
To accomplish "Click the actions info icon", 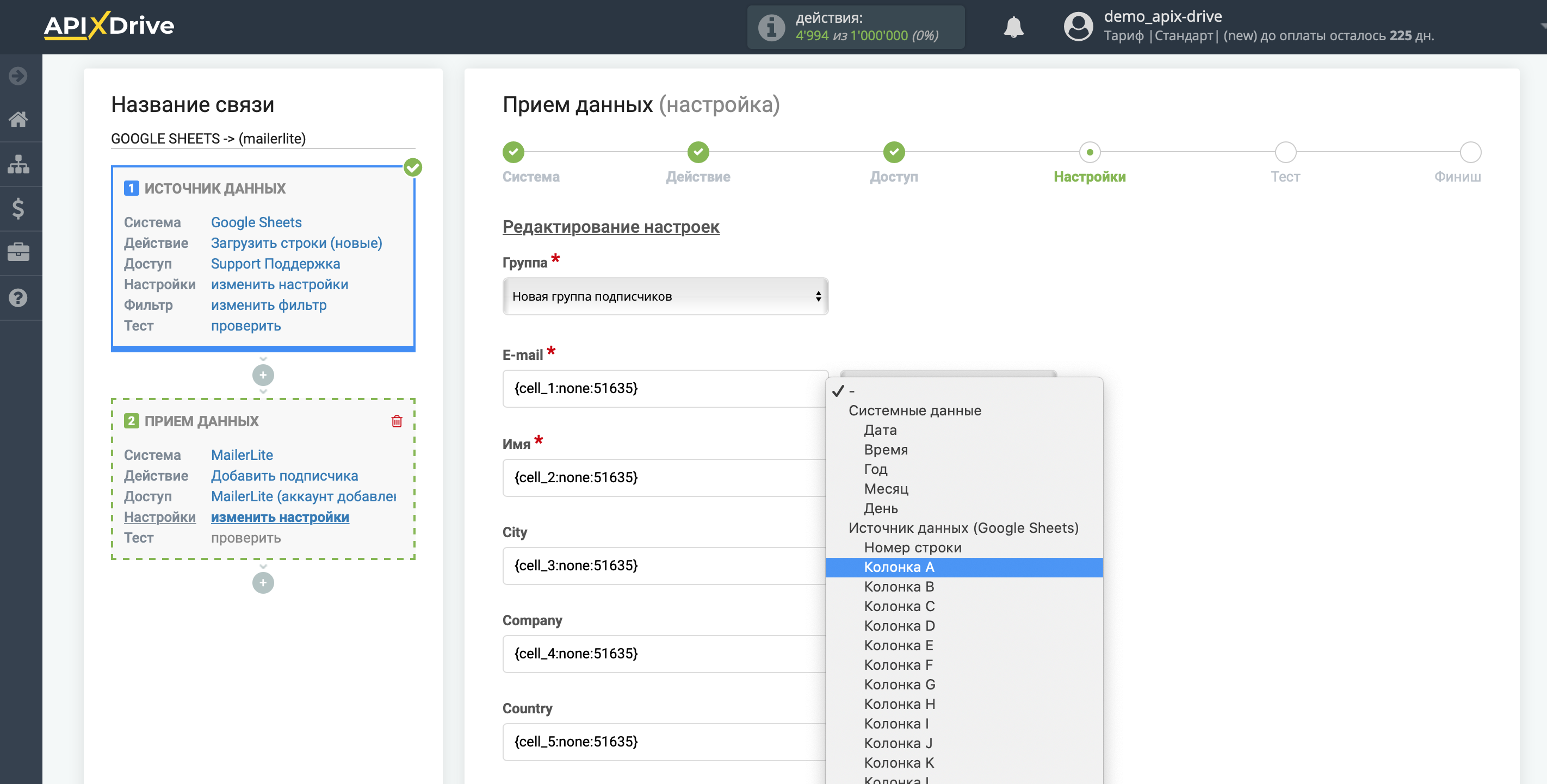I will tap(771, 28).
